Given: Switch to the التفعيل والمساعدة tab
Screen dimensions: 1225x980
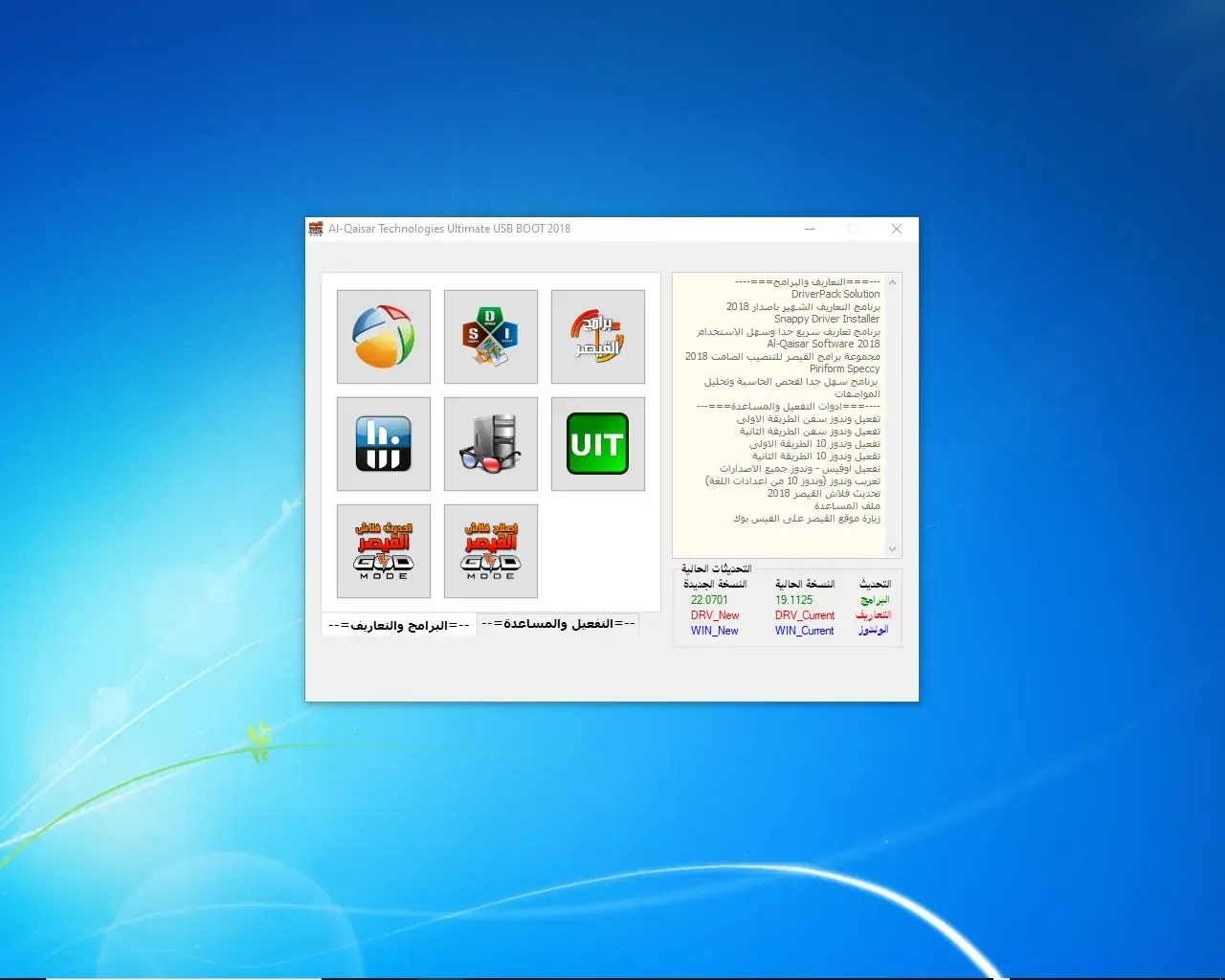Looking at the screenshot, I should [558, 623].
